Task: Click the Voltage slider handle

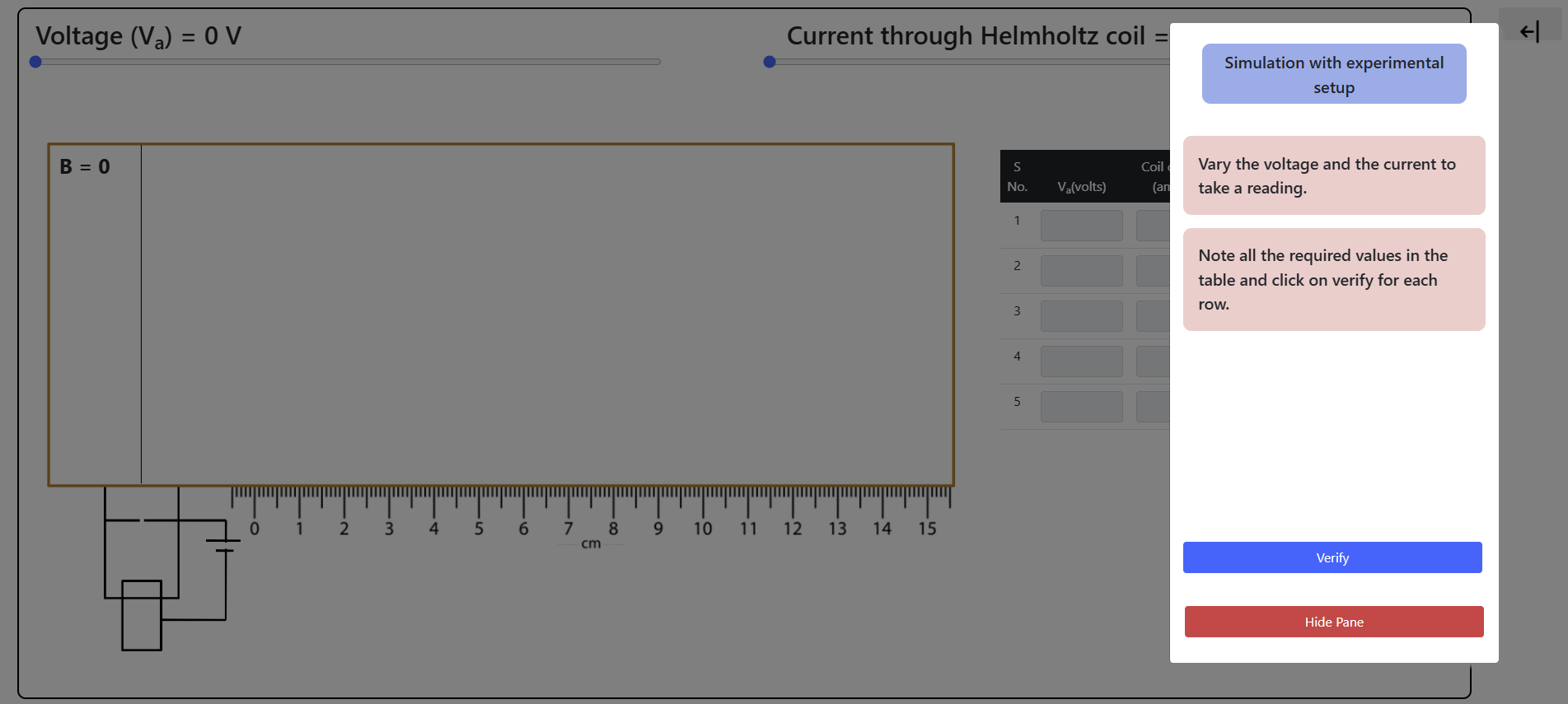Action: coord(35,62)
